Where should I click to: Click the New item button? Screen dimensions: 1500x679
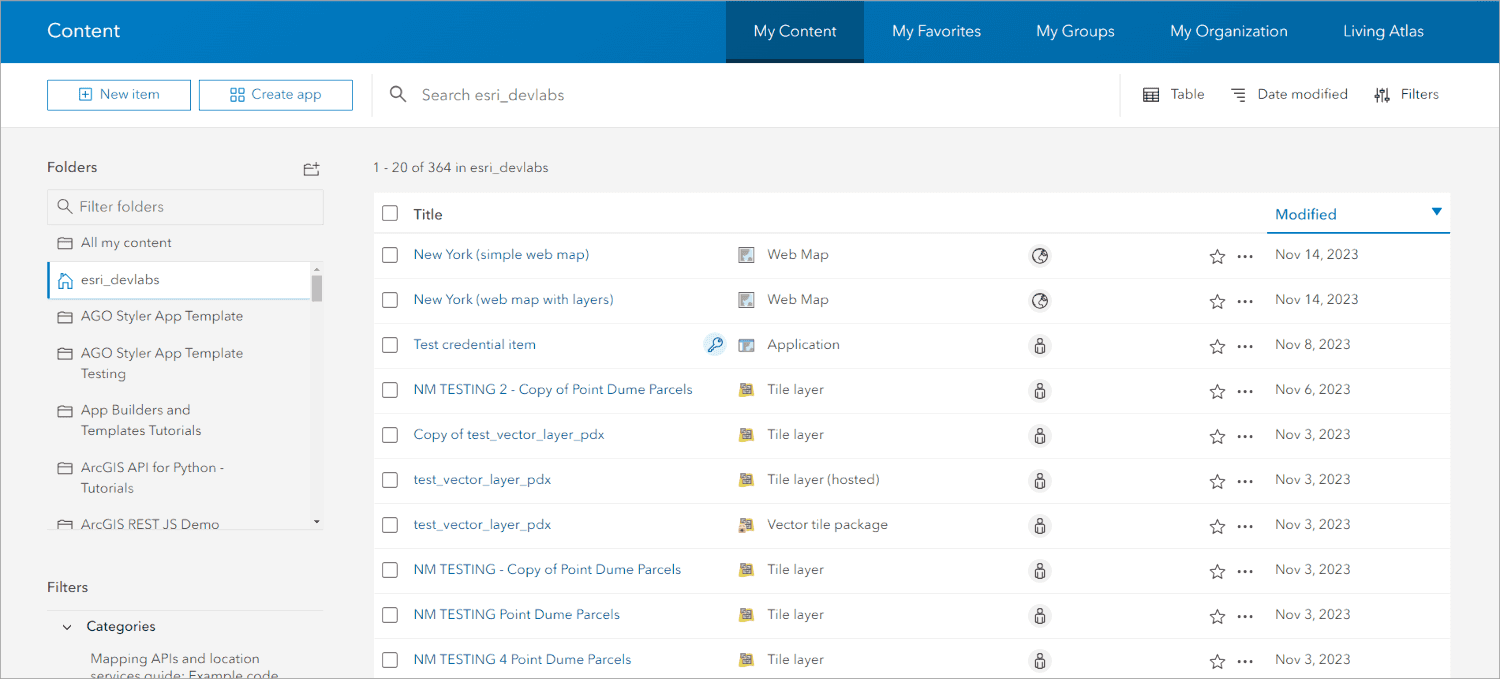pos(118,94)
